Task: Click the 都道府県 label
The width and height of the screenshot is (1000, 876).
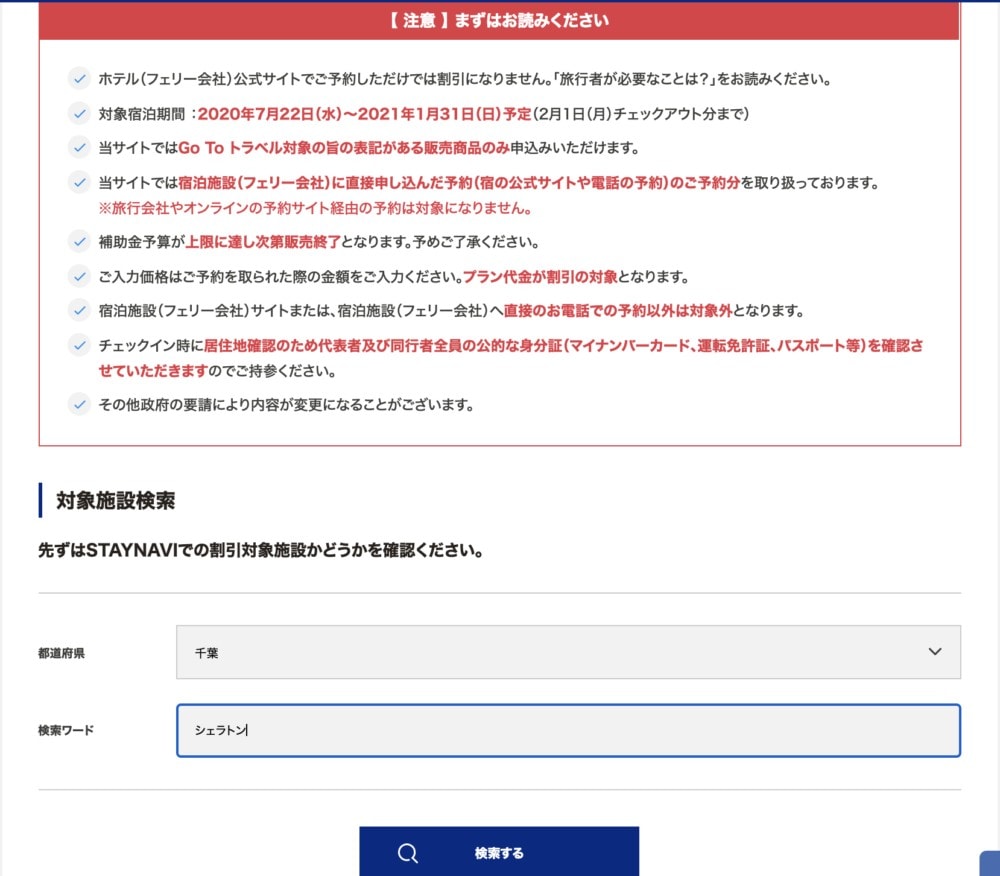Action: pyautogui.click(x=61, y=653)
